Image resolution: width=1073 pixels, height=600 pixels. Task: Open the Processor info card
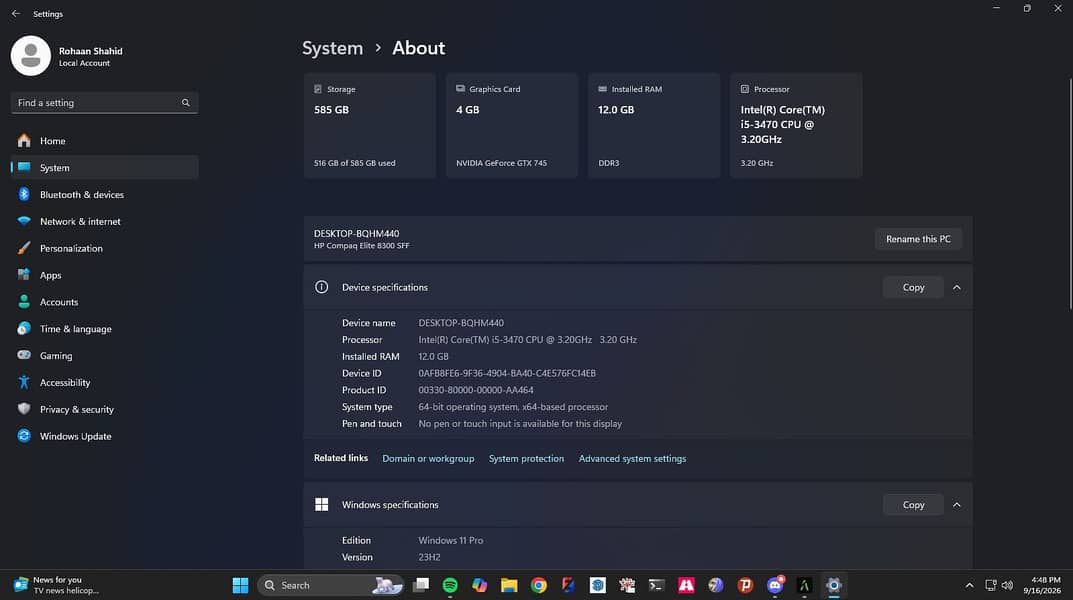pyautogui.click(x=797, y=126)
